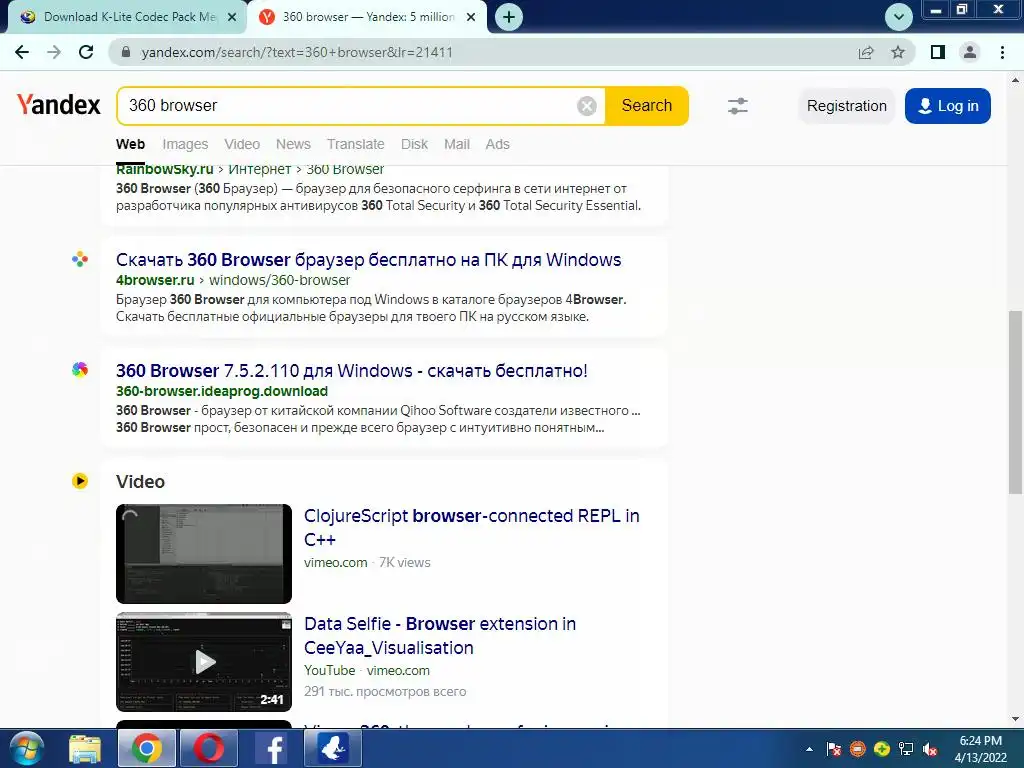The width and height of the screenshot is (1024, 768).
Task: Click the Action Center flag tray icon
Action: [x=834, y=749]
